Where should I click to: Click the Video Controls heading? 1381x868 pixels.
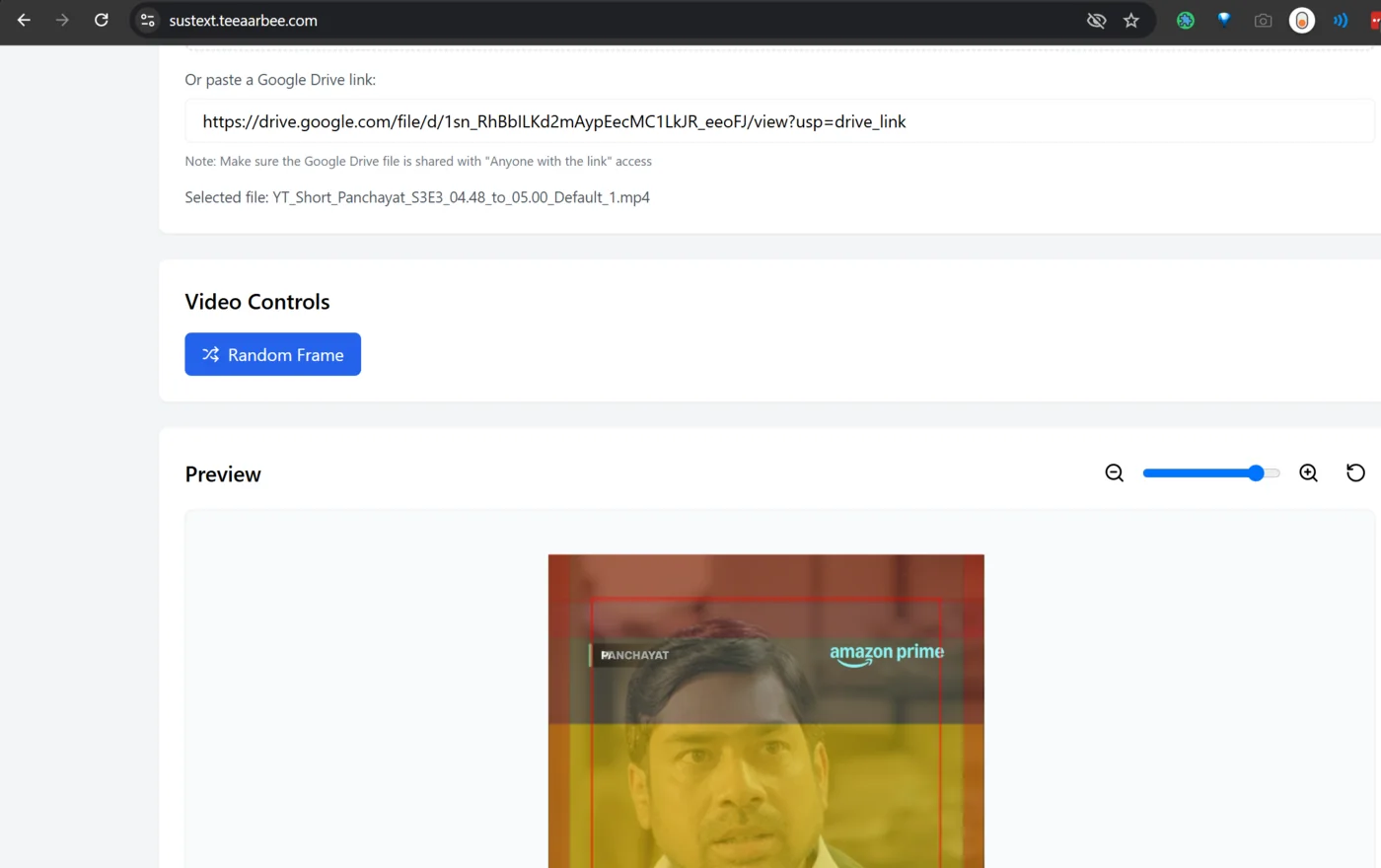[257, 302]
